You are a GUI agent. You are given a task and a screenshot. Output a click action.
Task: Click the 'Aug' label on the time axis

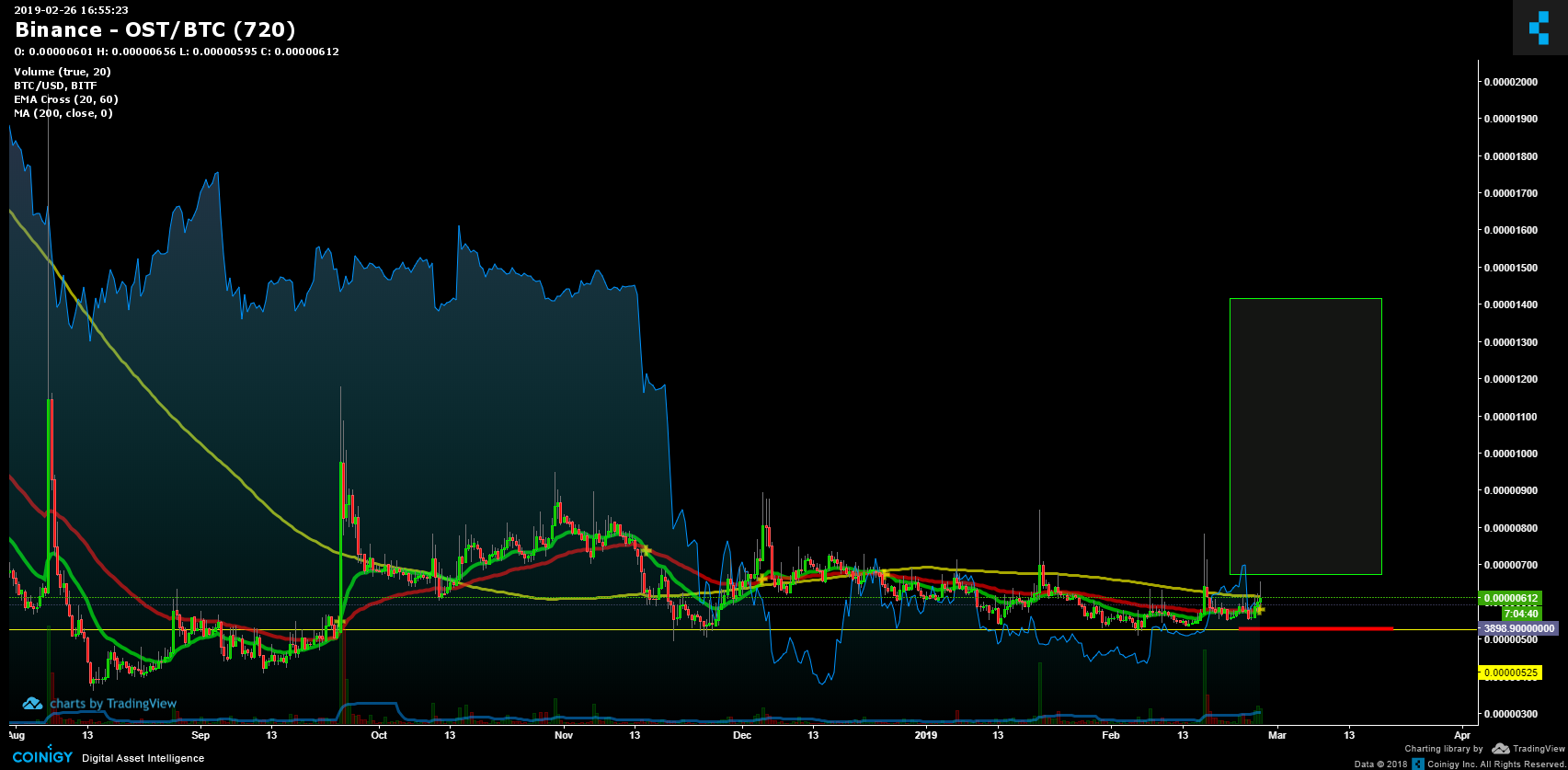[x=16, y=736]
